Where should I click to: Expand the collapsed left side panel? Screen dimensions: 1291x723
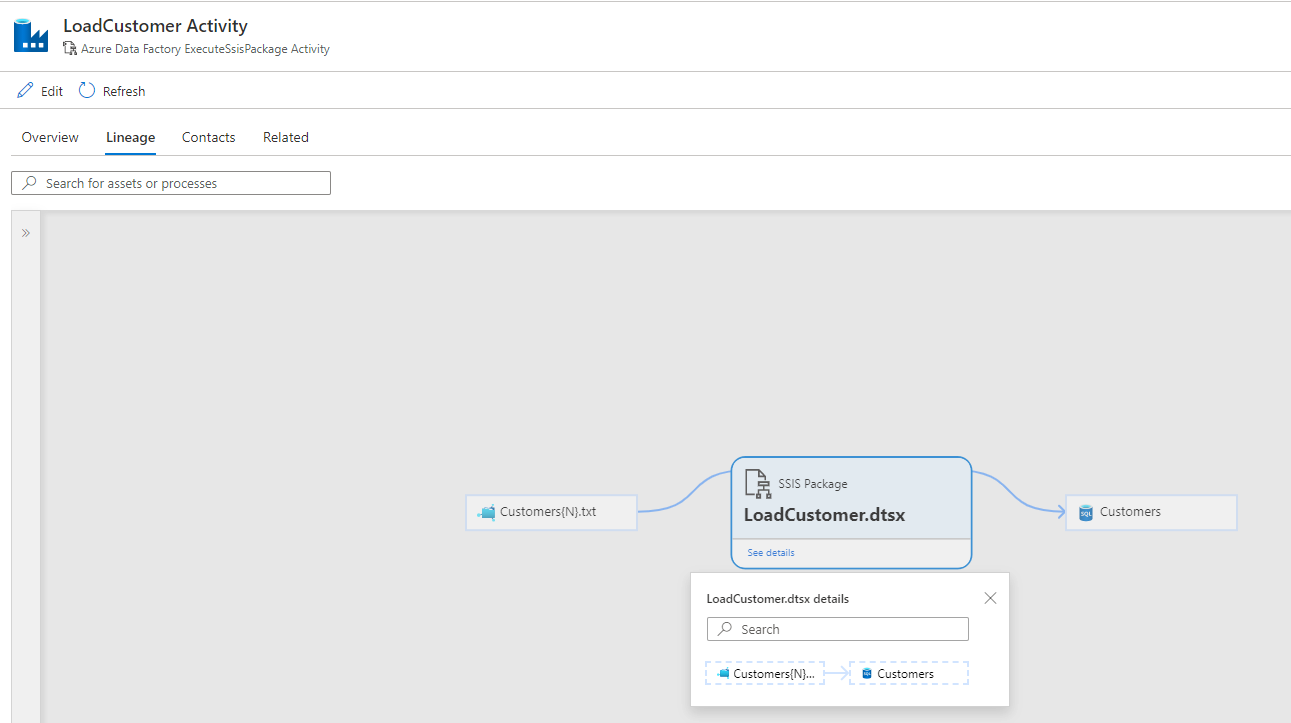point(26,233)
